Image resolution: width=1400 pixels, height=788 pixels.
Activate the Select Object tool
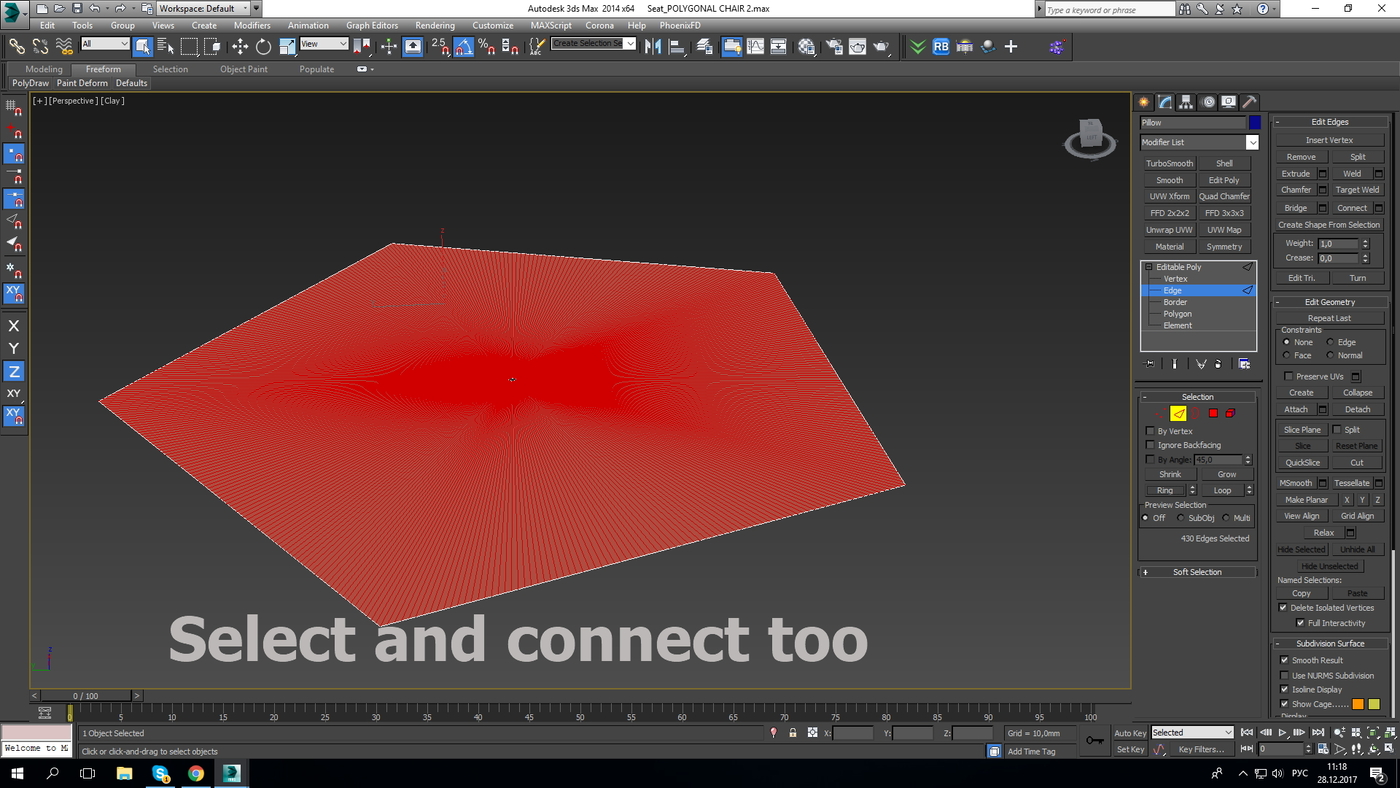pos(143,46)
